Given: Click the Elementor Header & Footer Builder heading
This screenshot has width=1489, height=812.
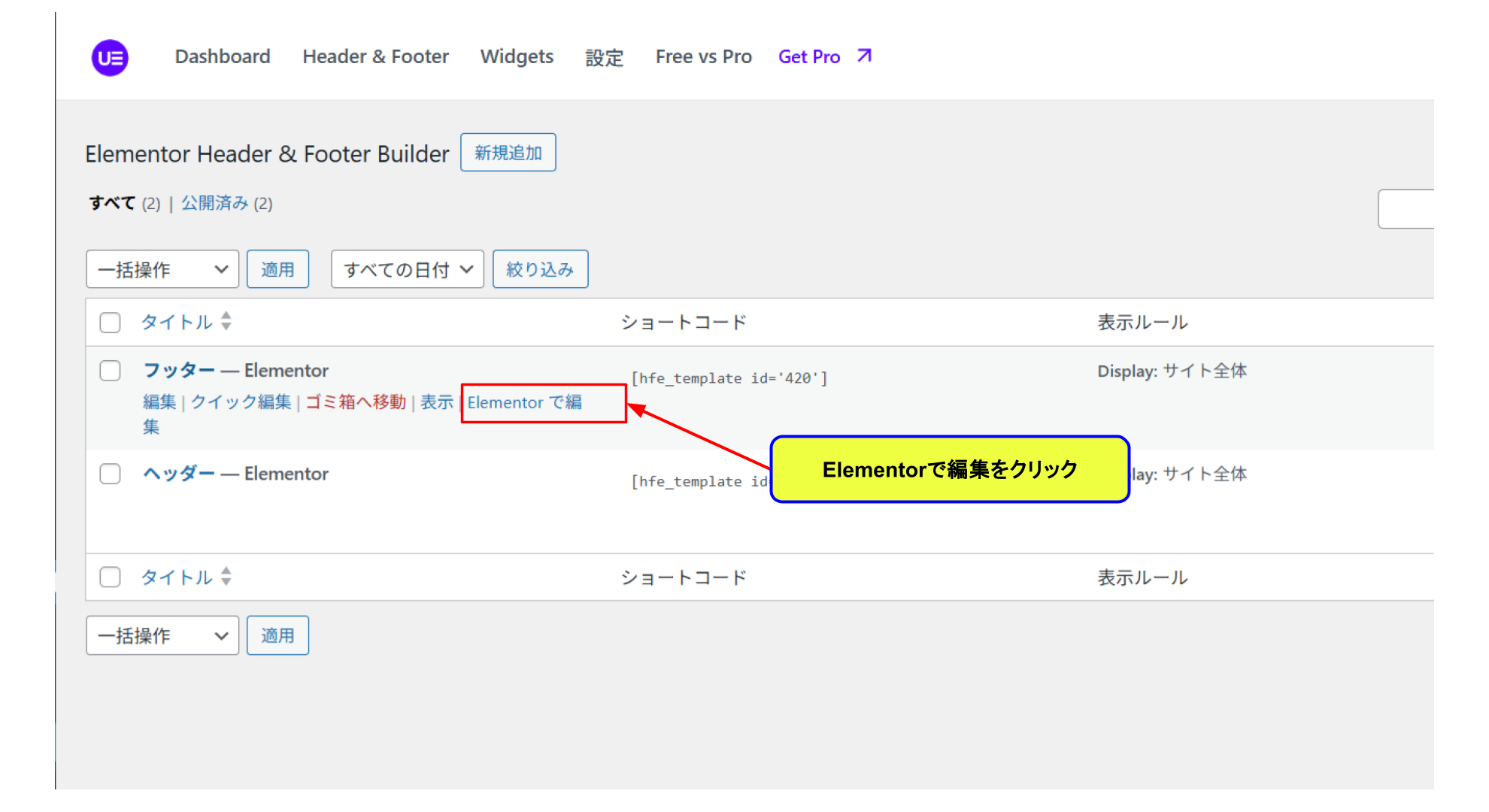Looking at the screenshot, I should coord(267,153).
